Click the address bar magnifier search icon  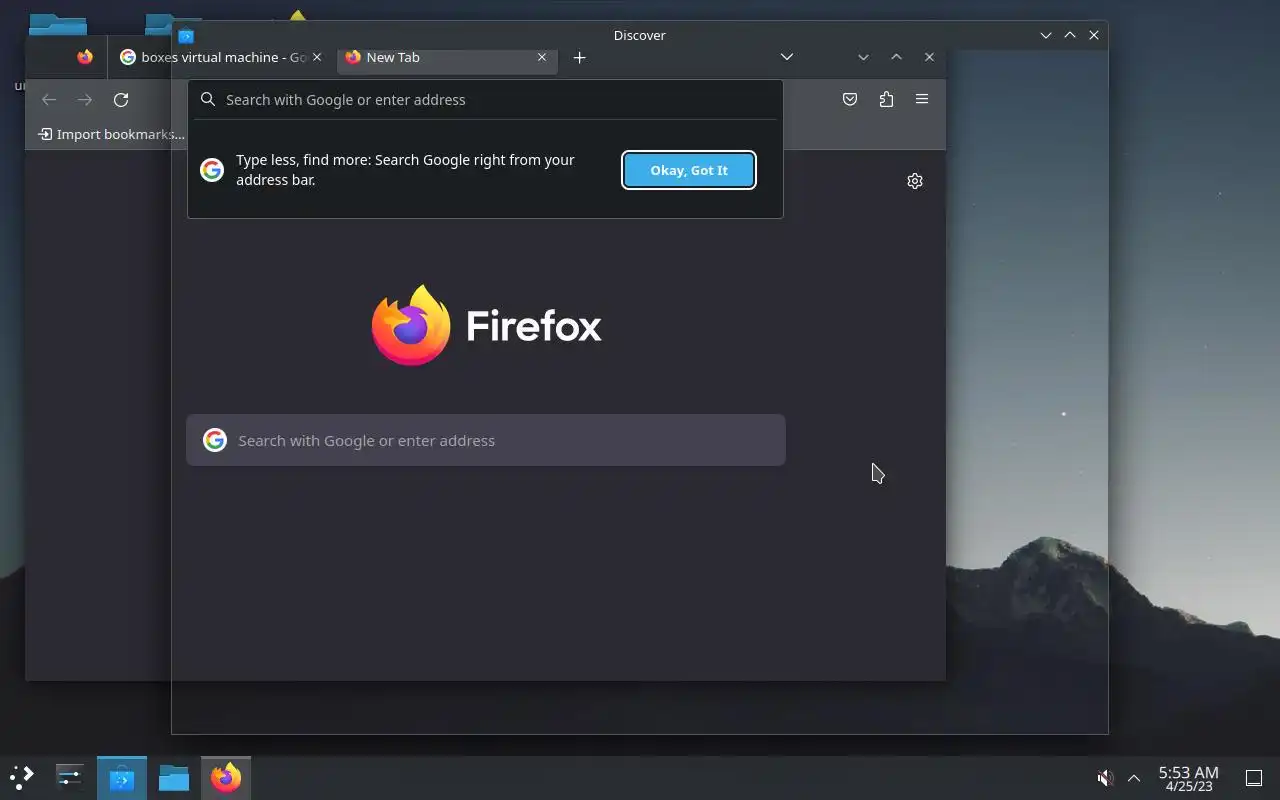pos(208,99)
